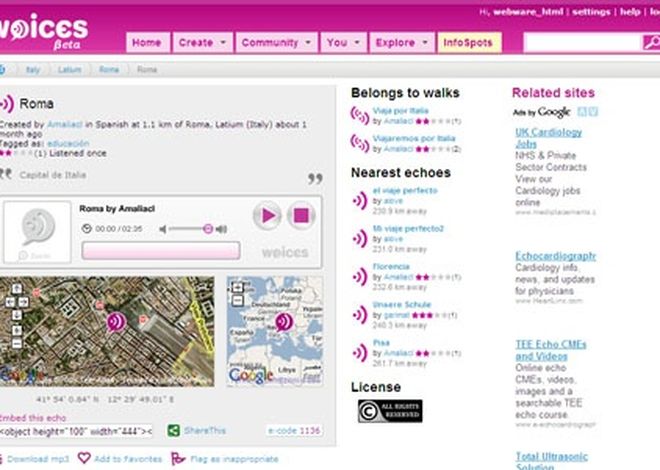This screenshot has width=660, height=470.
Task: Click the echo icon beside Pisa
Action: (360, 353)
